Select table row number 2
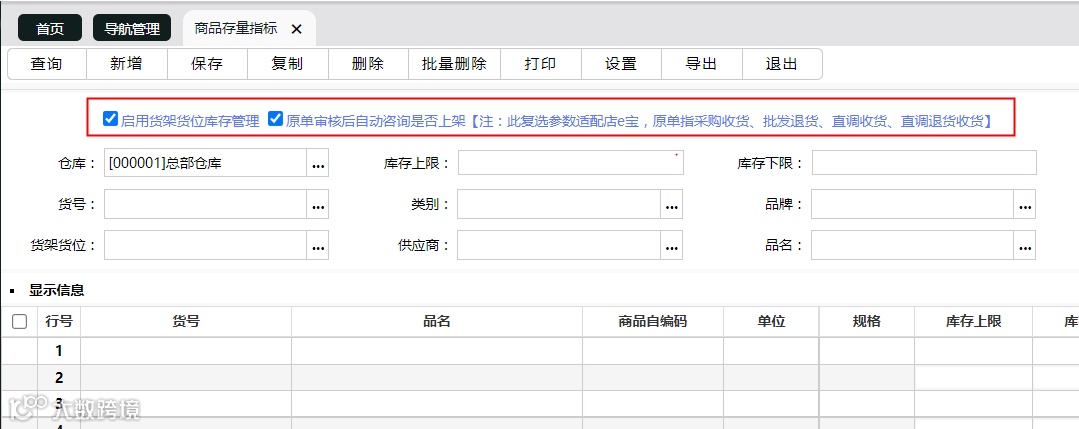1079x429 pixels. [x=59, y=377]
